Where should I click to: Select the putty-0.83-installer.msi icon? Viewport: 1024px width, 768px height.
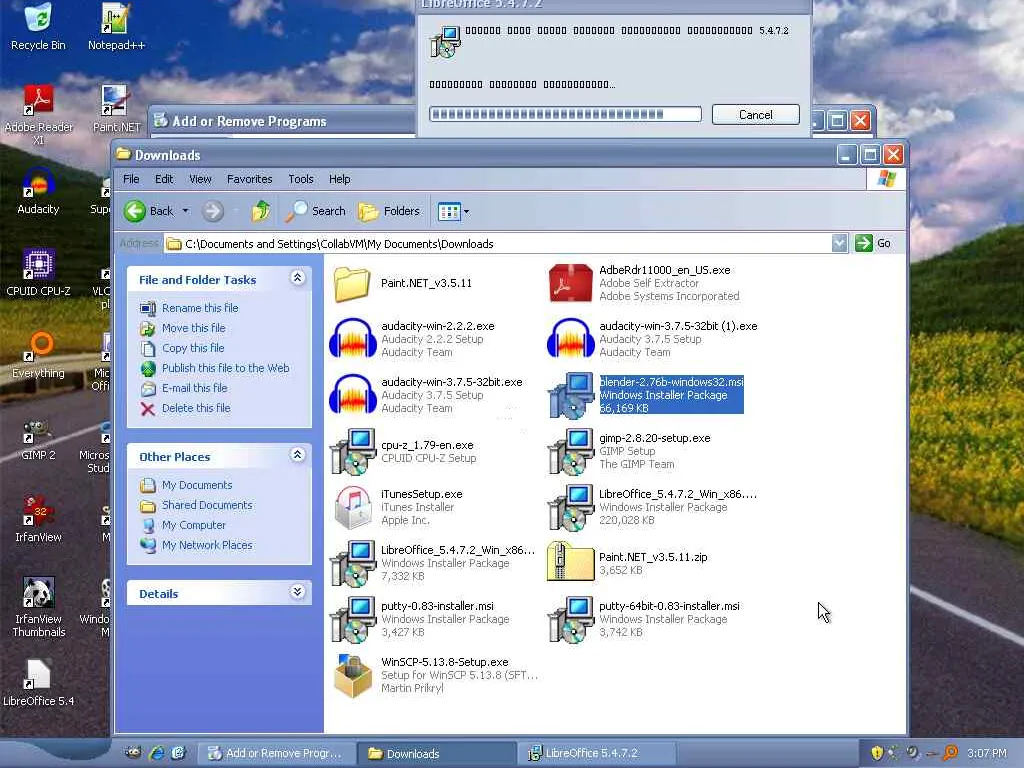click(352, 619)
